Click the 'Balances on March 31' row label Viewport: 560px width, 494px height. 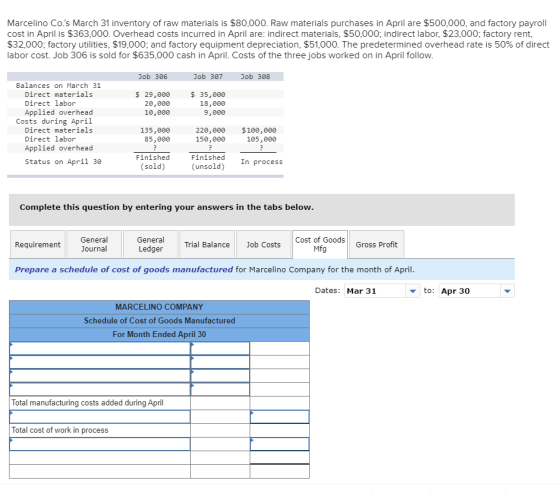(x=59, y=85)
